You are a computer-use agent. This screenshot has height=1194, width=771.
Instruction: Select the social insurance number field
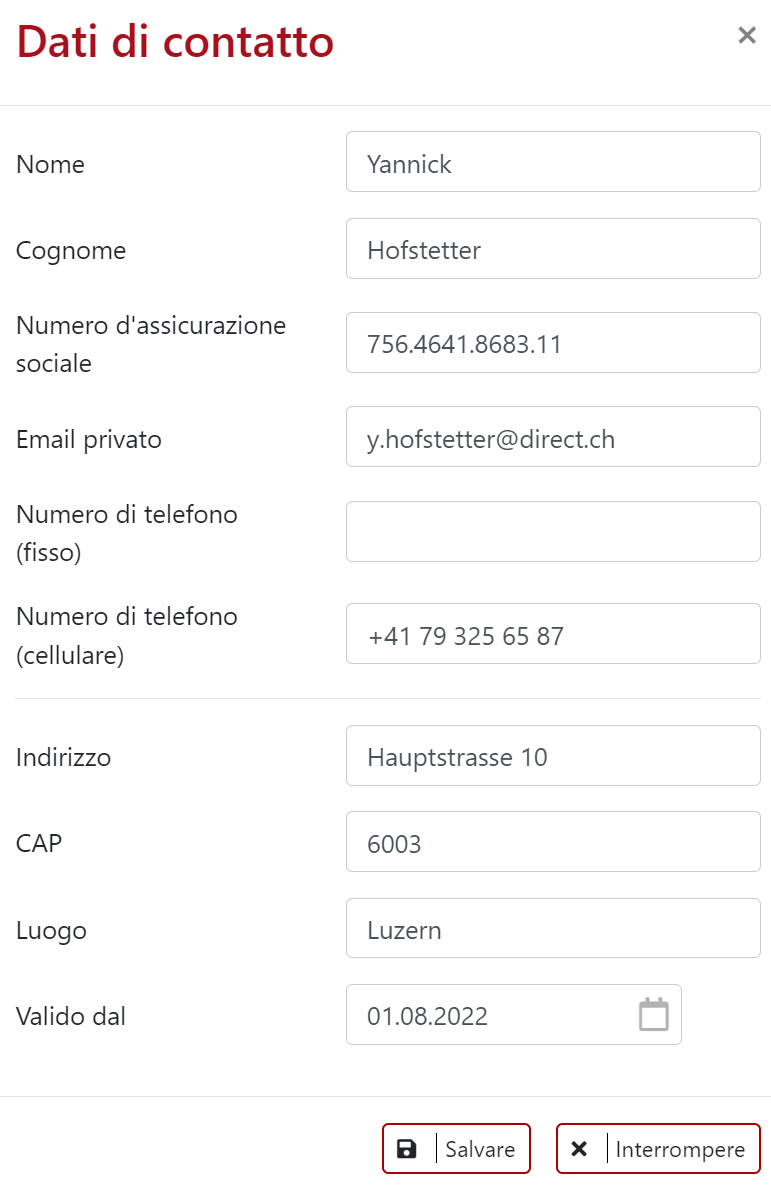552,343
